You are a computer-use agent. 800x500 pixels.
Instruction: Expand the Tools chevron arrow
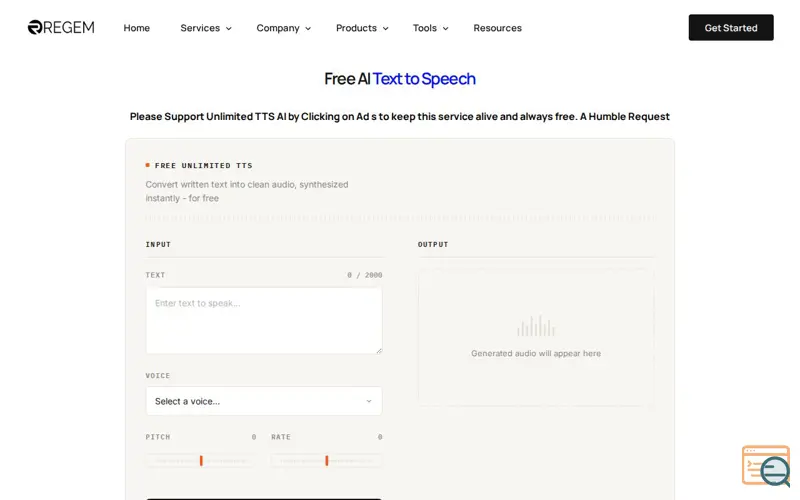(445, 29)
